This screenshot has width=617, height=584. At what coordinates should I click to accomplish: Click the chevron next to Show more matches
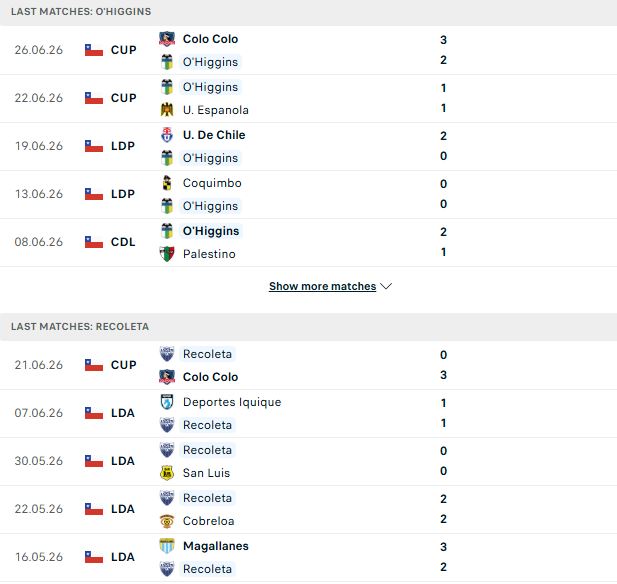click(x=386, y=286)
